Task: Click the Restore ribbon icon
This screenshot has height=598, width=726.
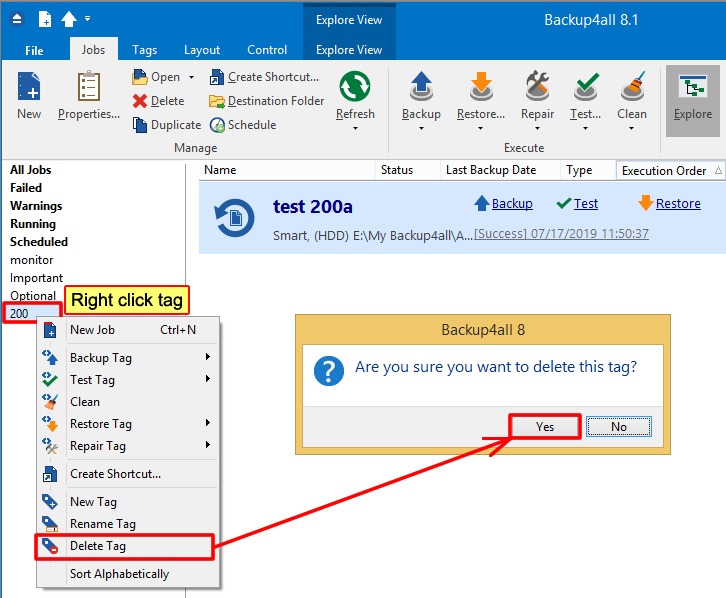Action: point(481,87)
